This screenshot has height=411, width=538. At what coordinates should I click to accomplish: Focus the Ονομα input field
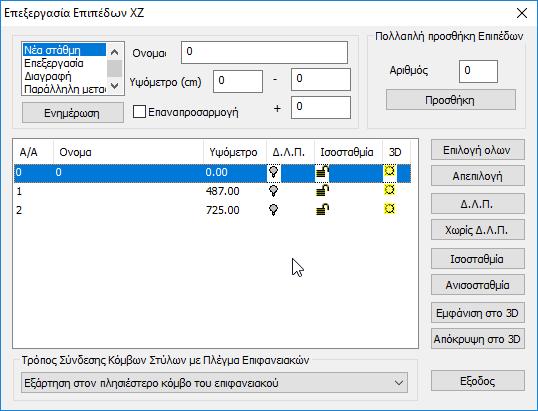click(264, 52)
